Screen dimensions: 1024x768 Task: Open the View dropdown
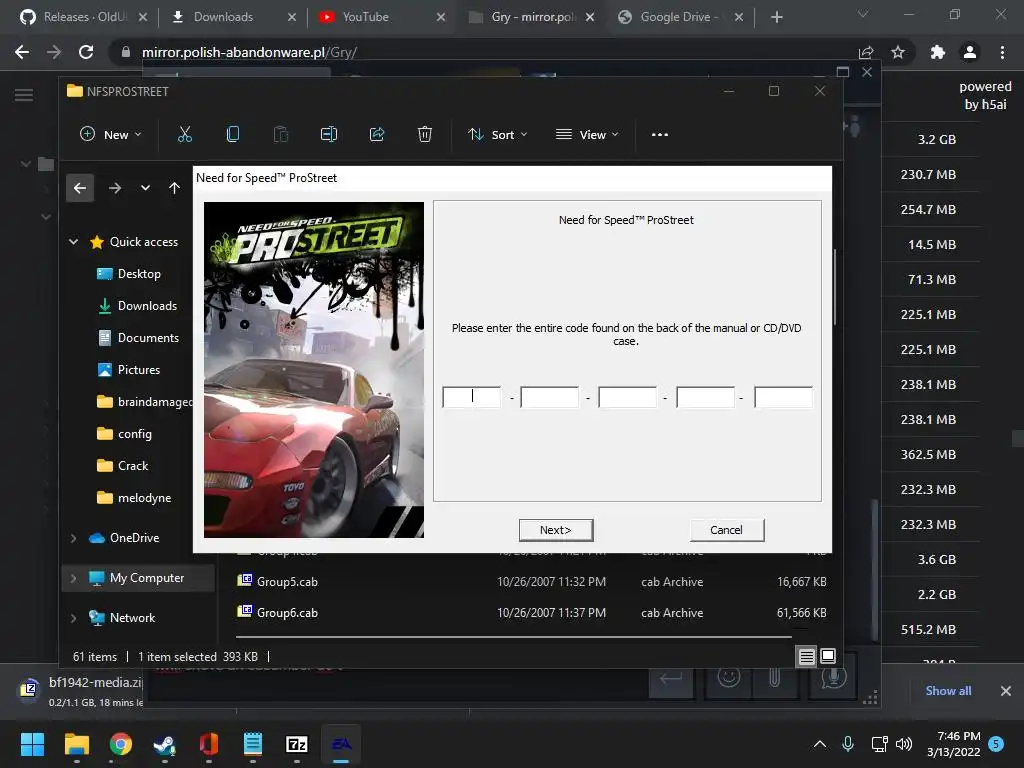586,135
